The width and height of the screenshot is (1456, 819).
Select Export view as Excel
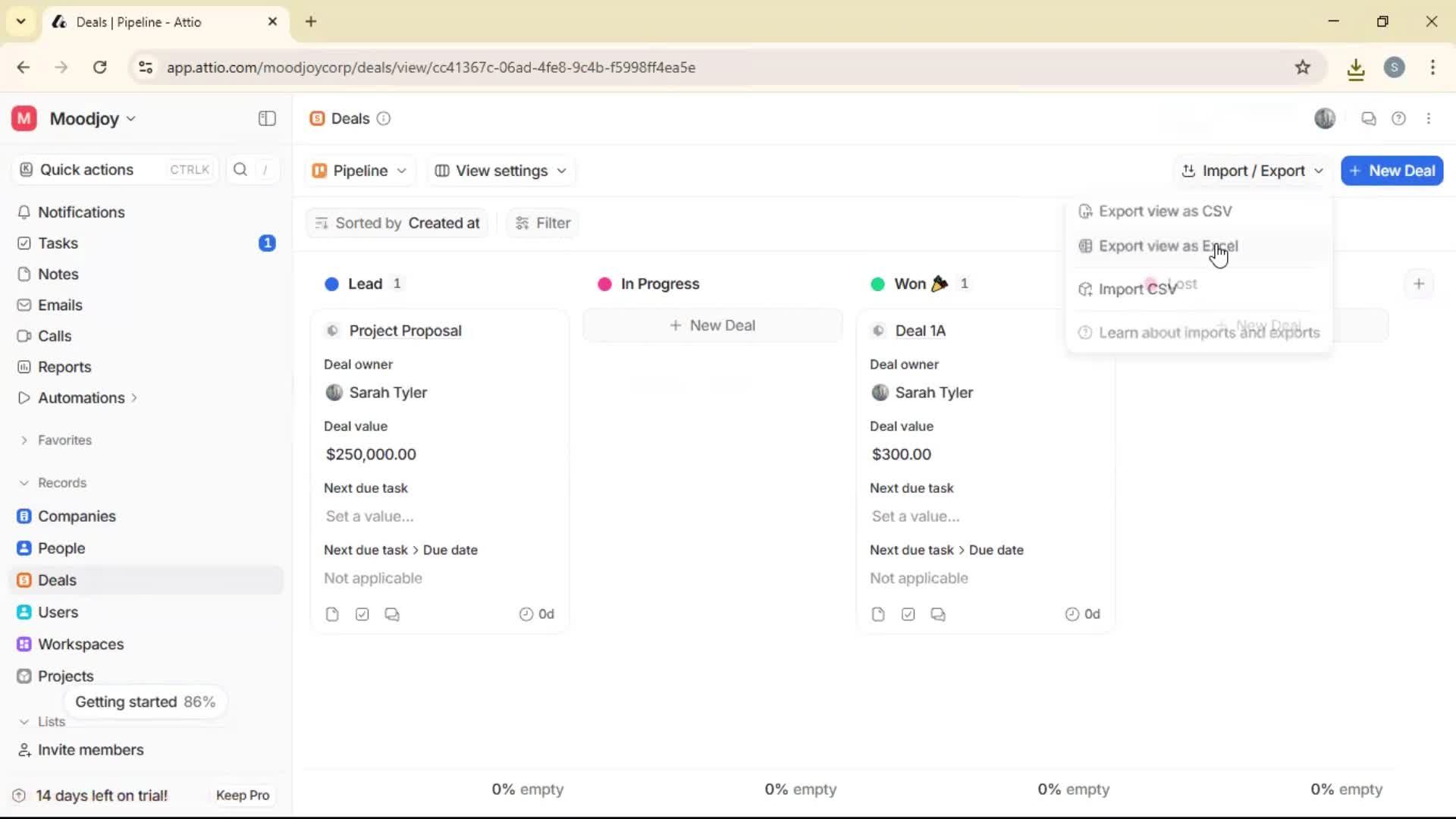pyautogui.click(x=1168, y=246)
